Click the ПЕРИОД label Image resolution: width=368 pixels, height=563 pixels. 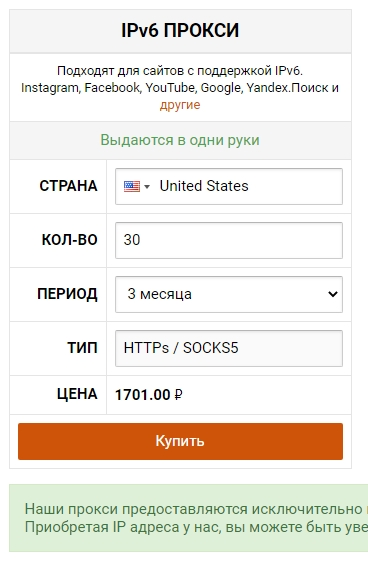67,294
